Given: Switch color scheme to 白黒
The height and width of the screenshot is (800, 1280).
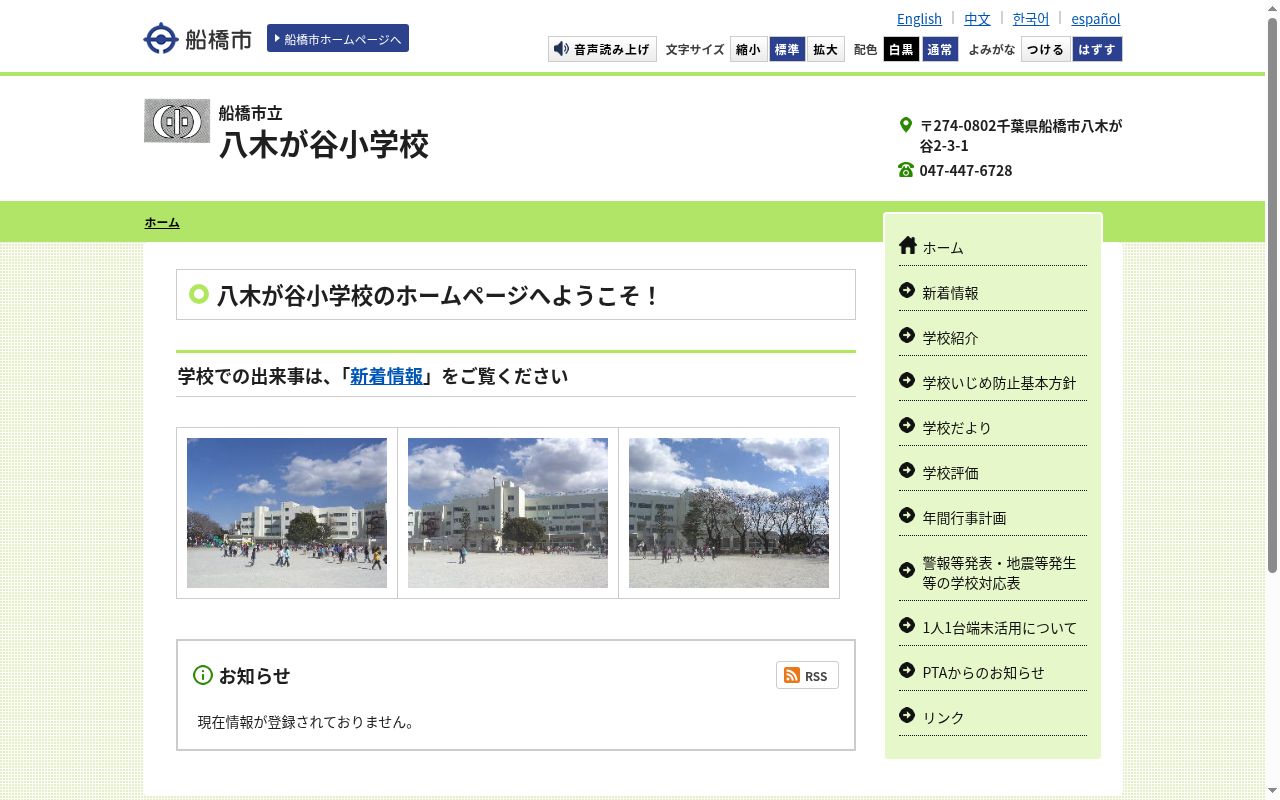Looking at the screenshot, I should pos(901,49).
